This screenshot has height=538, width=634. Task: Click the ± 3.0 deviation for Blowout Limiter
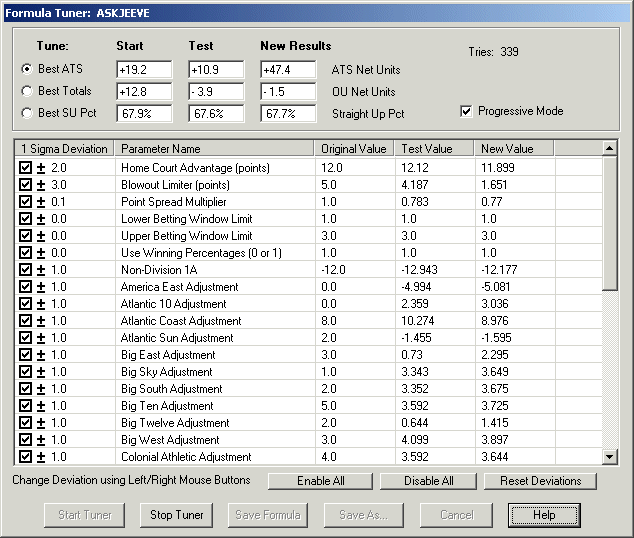[x=52, y=185]
